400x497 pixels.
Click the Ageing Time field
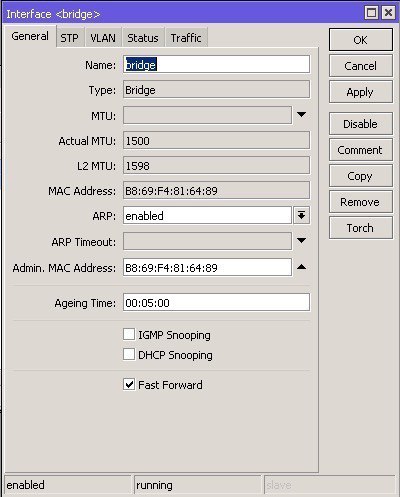pos(216,302)
